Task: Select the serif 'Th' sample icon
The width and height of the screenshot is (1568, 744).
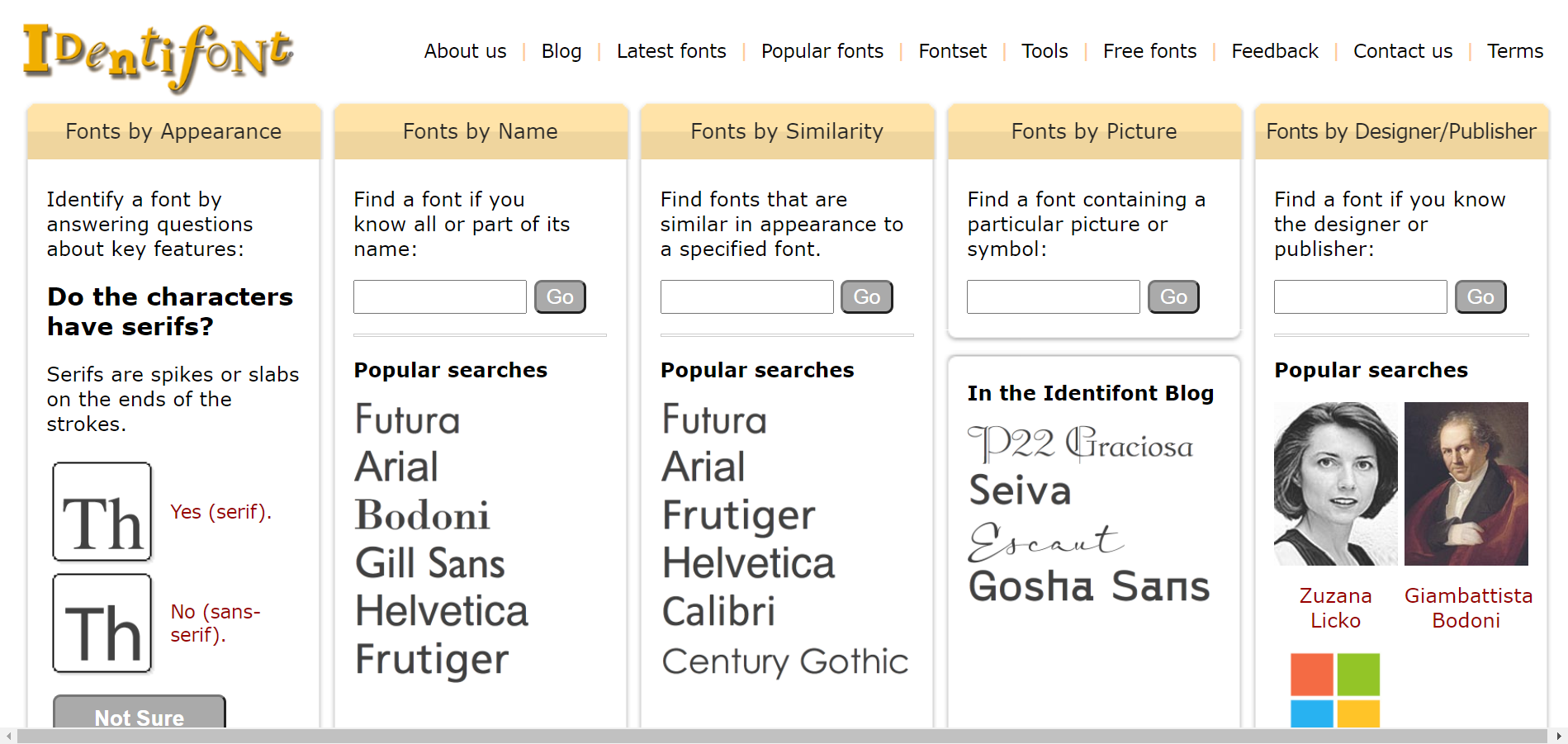Action: click(102, 512)
